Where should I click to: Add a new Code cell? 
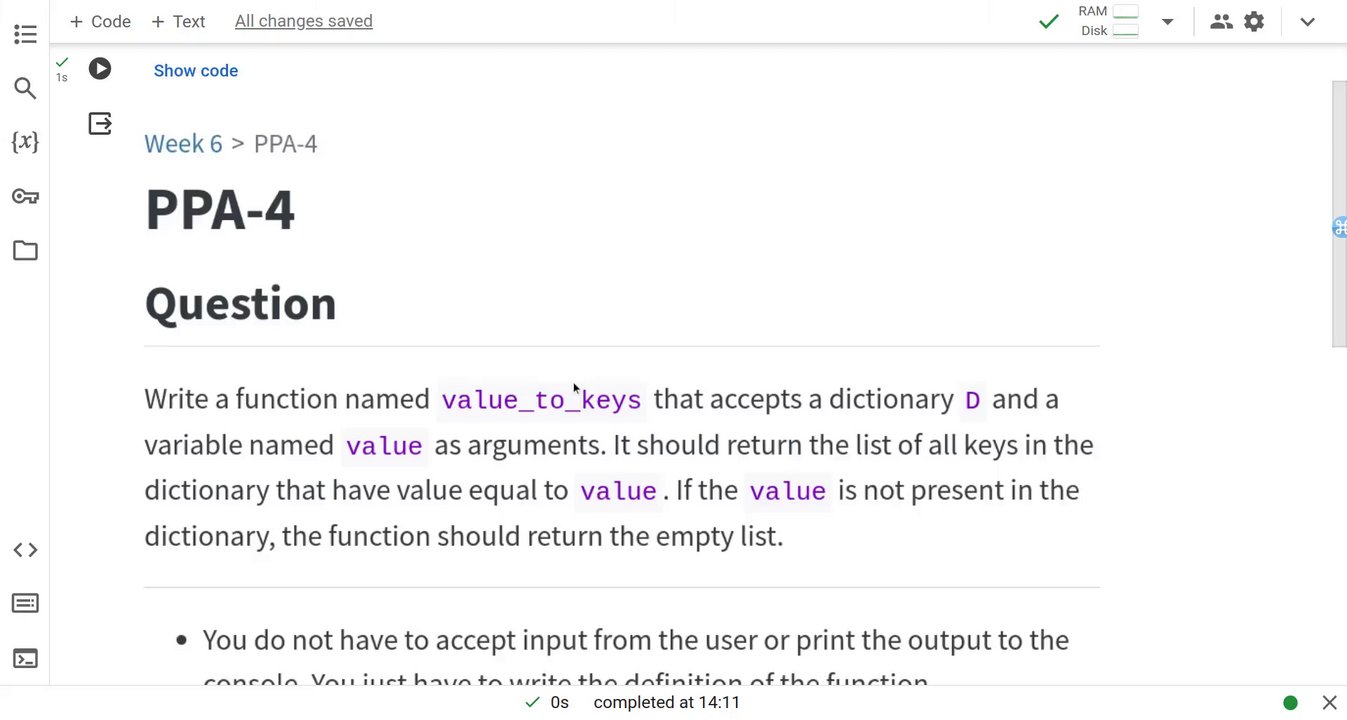[100, 21]
